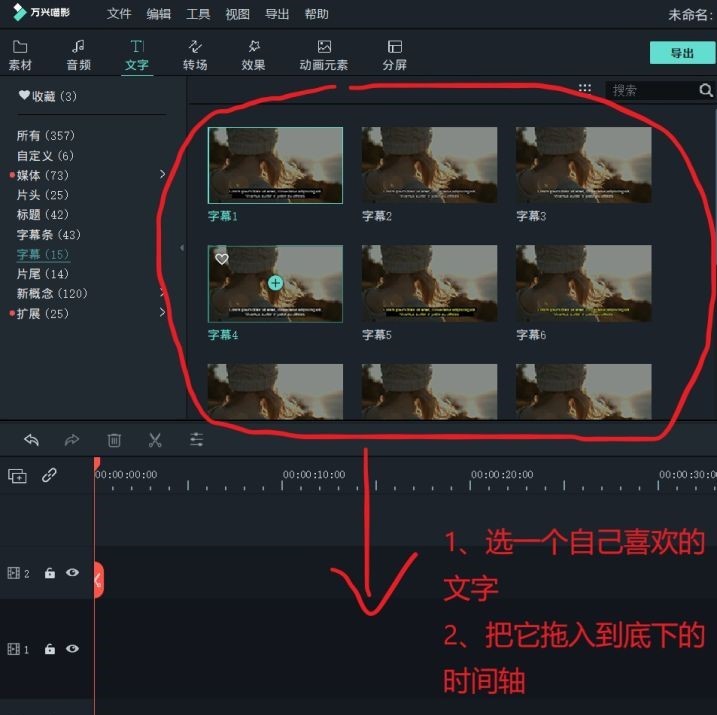The width and height of the screenshot is (717, 715).
Task: Select the 字幕6 thumbnail
Action: coord(583,283)
